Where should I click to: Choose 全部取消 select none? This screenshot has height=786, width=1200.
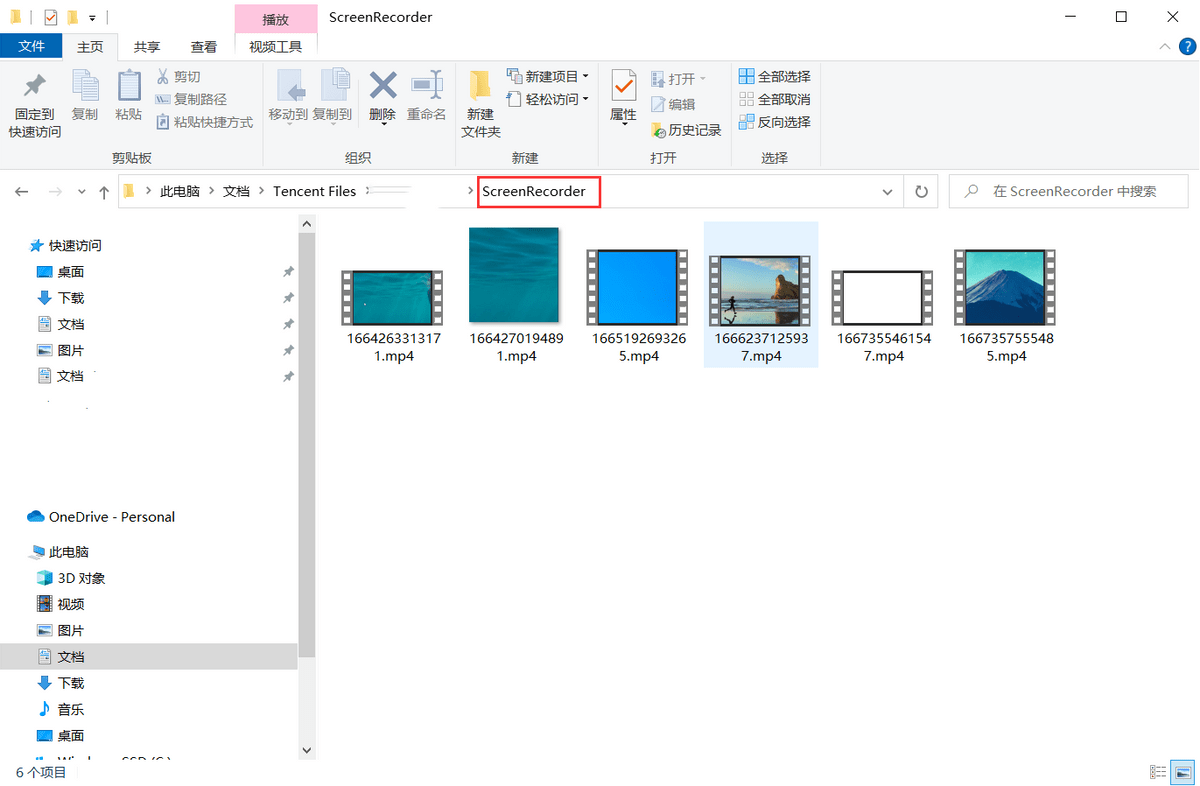pyautogui.click(x=775, y=99)
